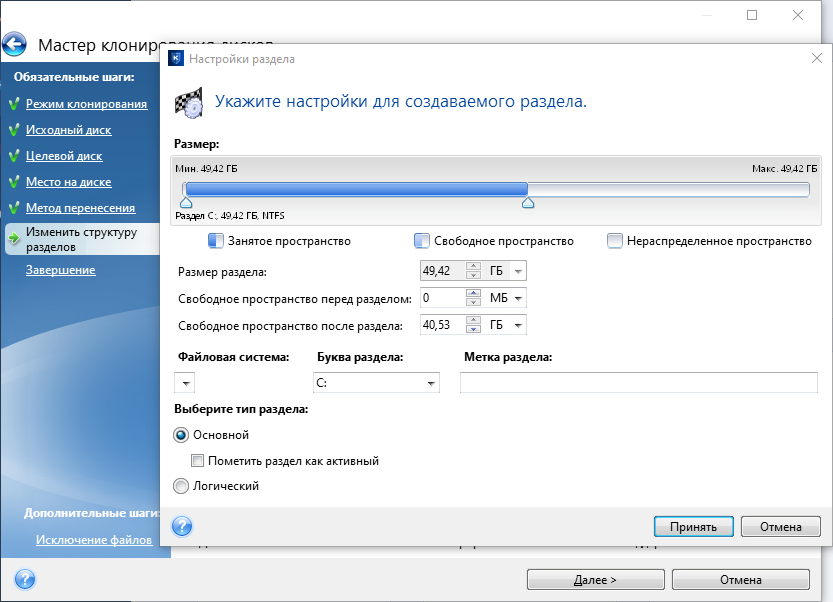This screenshot has width=833, height=602.
Task: Open the Исключение файлов link
Action: point(94,540)
